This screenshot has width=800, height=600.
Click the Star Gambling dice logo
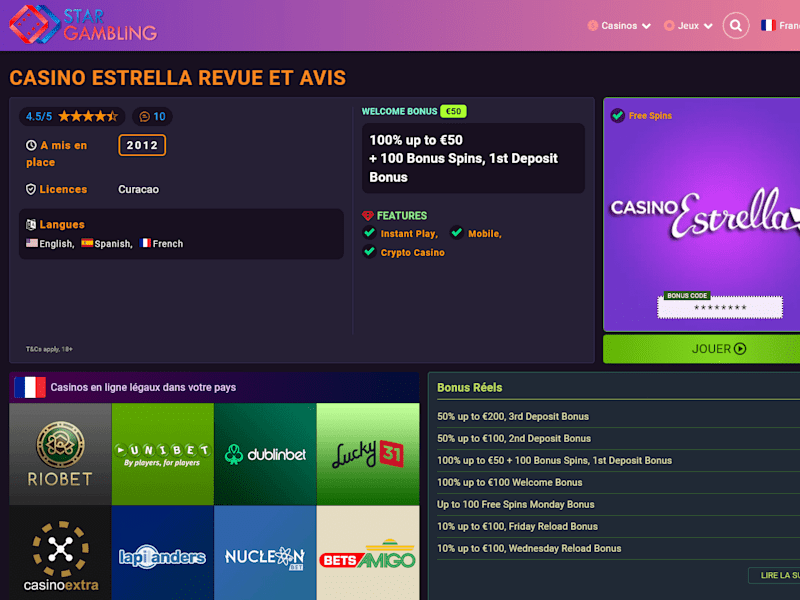click(35, 24)
